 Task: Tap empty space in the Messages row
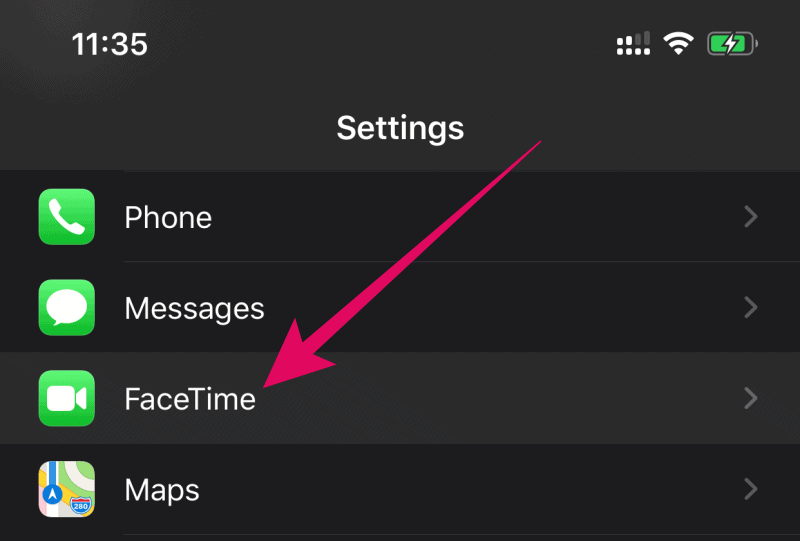(x=510, y=308)
